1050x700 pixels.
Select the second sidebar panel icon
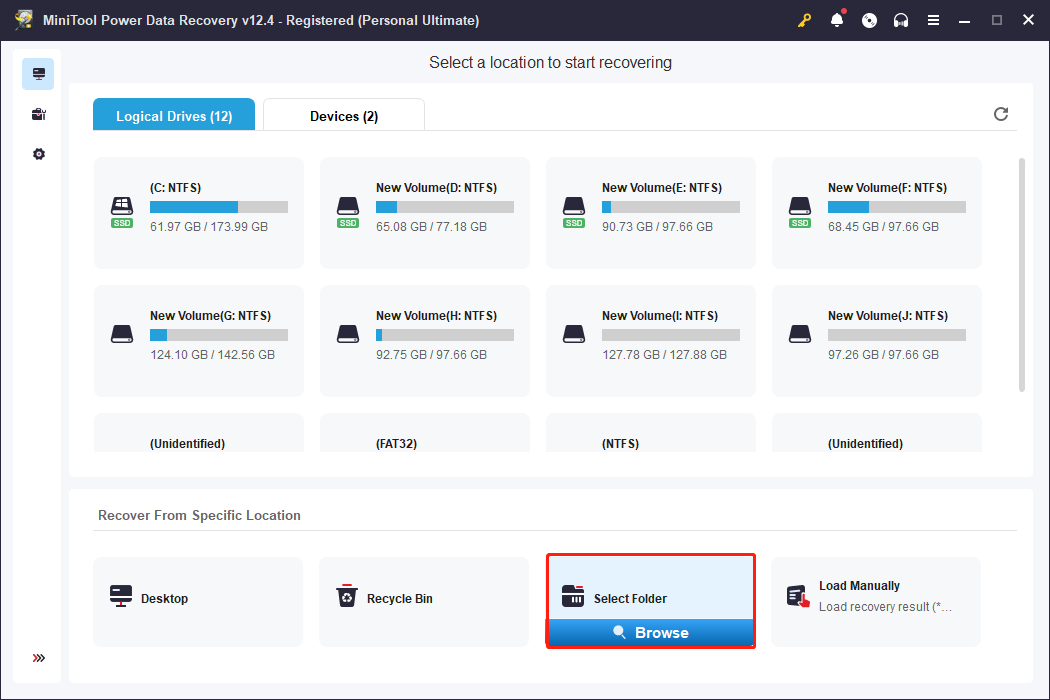38,113
